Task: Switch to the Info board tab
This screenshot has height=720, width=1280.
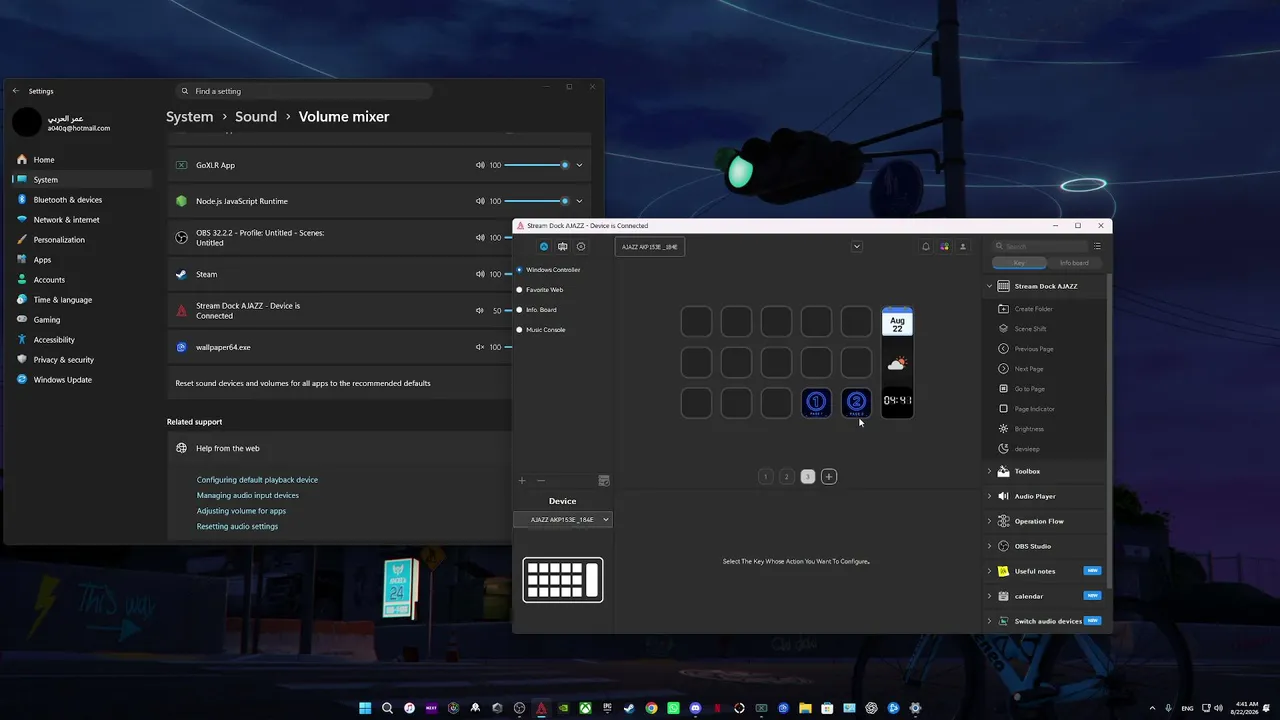Action: pos(1074,263)
